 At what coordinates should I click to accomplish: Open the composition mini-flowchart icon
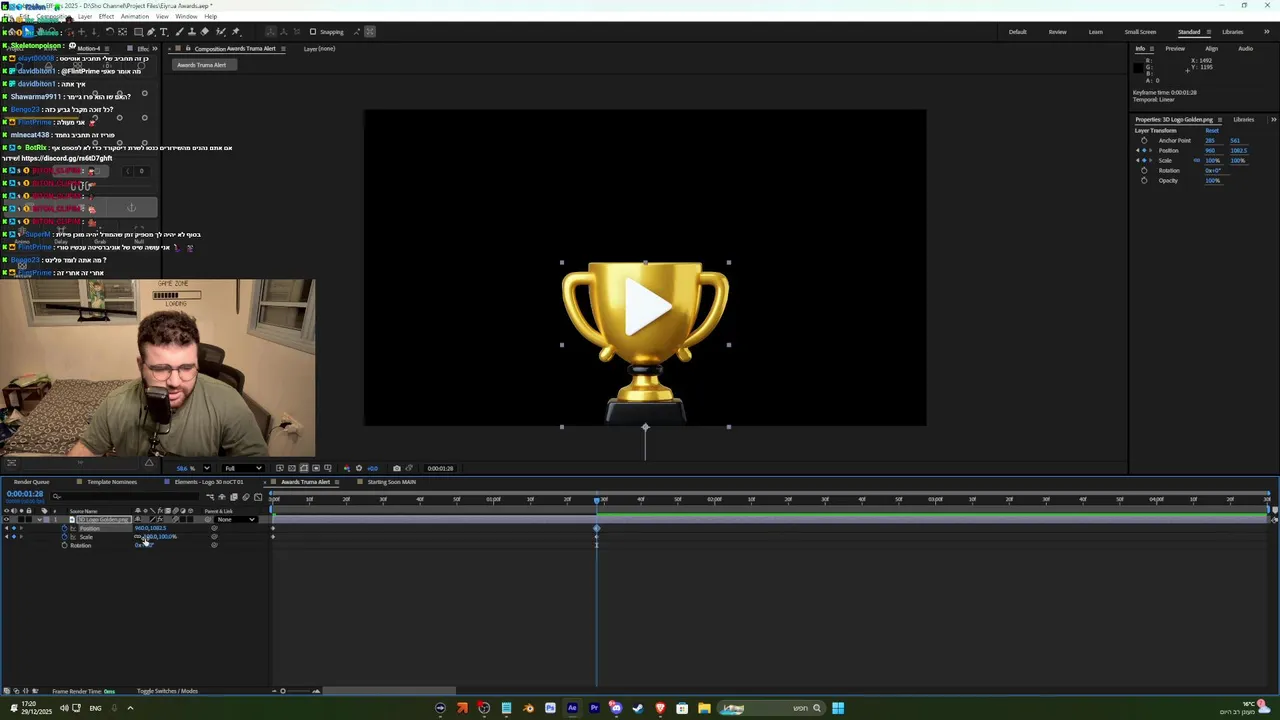point(210,497)
